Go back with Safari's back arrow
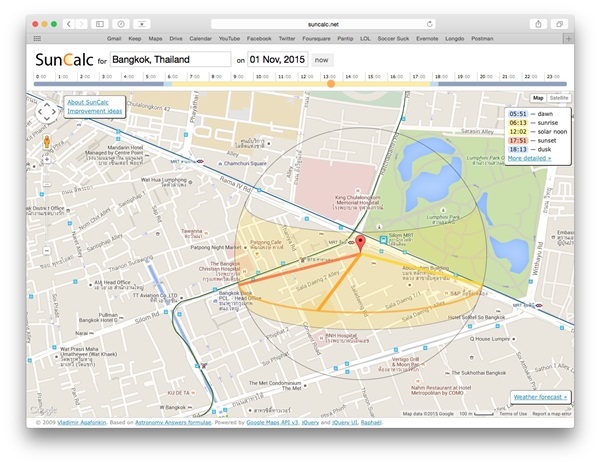This screenshot has width=600, height=465. point(69,24)
